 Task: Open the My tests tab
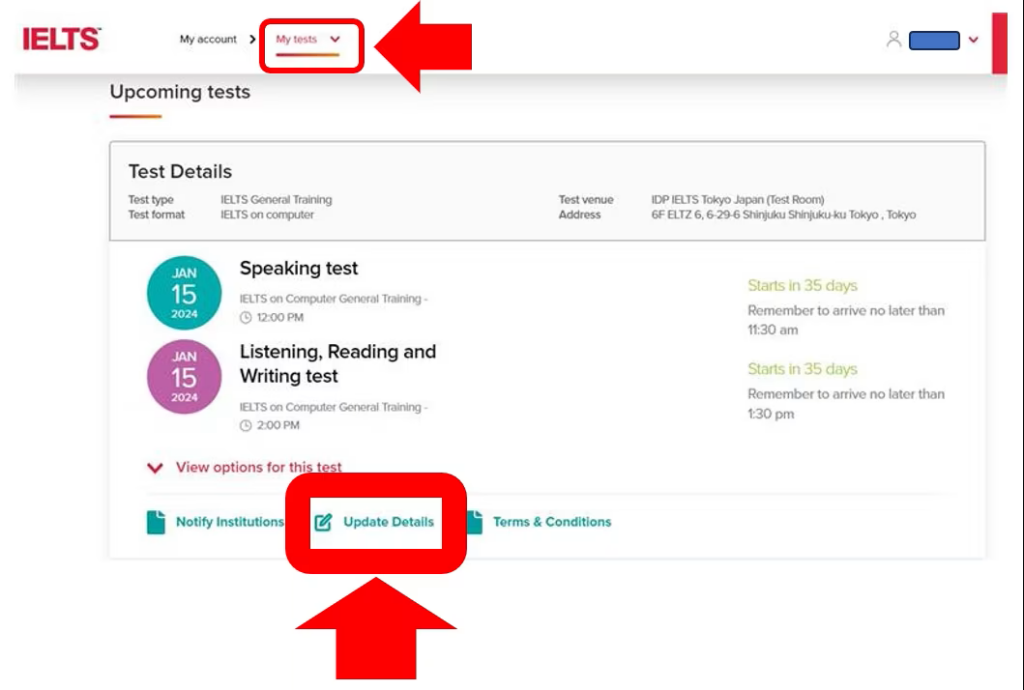pos(297,40)
